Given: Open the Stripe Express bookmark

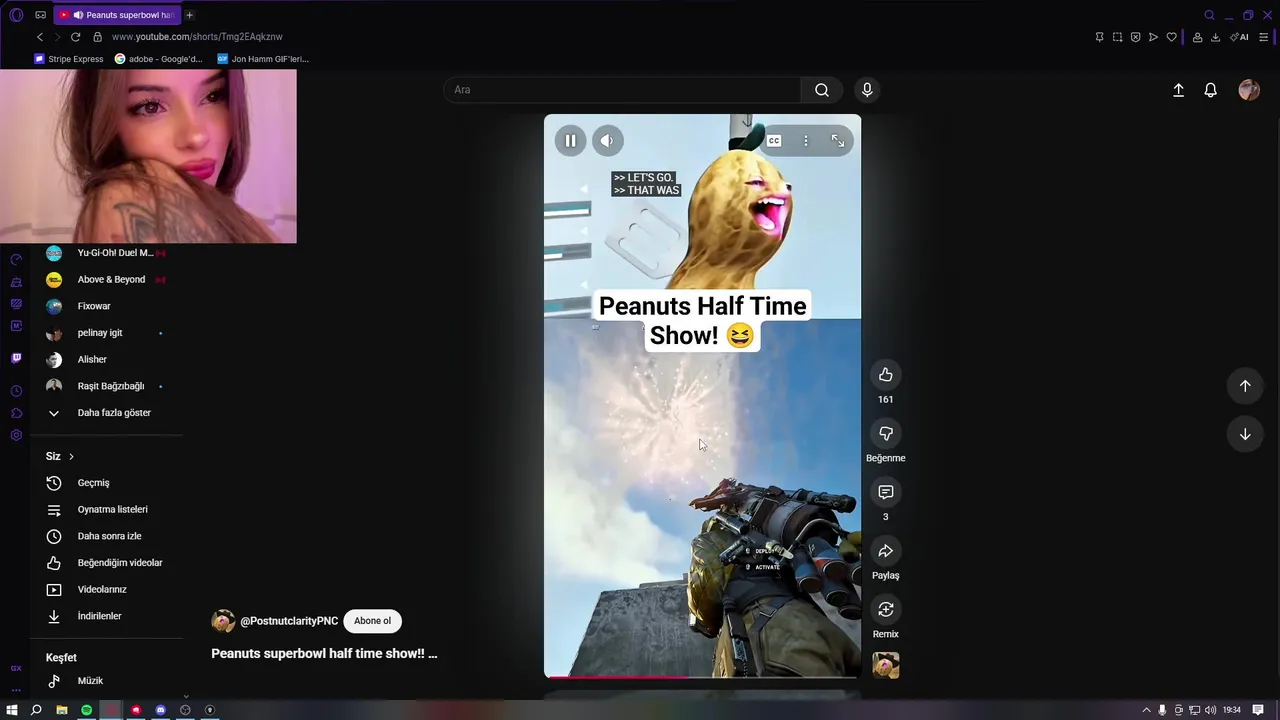Looking at the screenshot, I should tap(69, 59).
